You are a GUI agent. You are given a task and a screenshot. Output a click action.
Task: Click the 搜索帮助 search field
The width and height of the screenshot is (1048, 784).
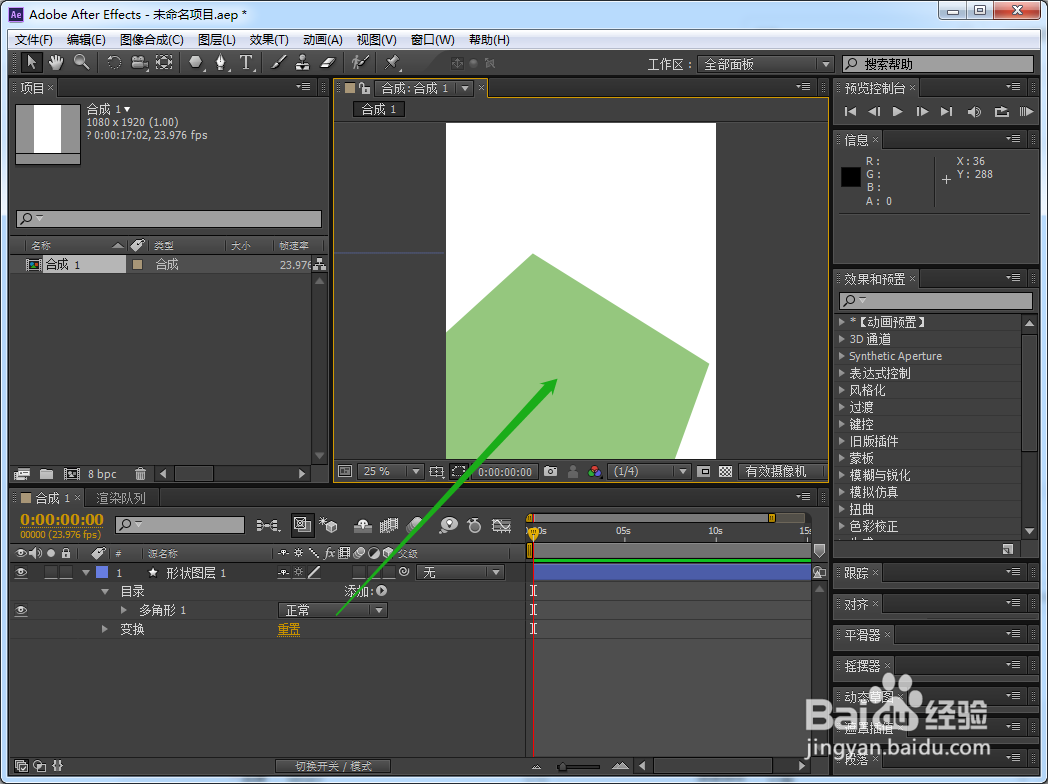click(938, 64)
